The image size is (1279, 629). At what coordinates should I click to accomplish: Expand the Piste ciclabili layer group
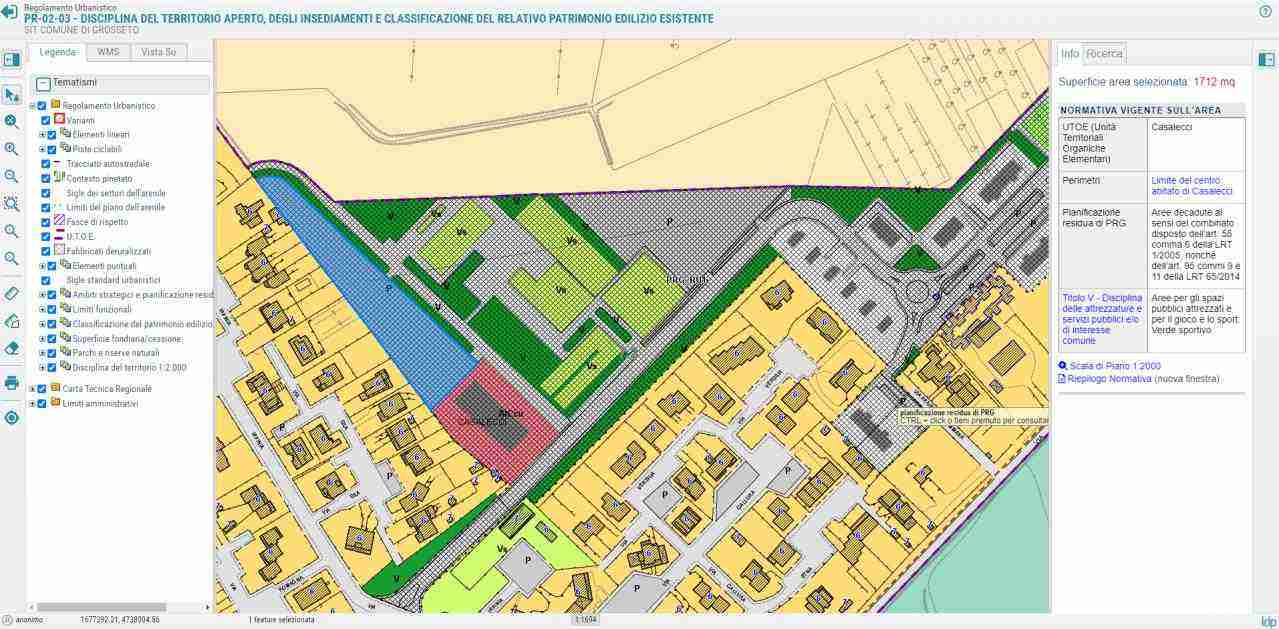42,149
